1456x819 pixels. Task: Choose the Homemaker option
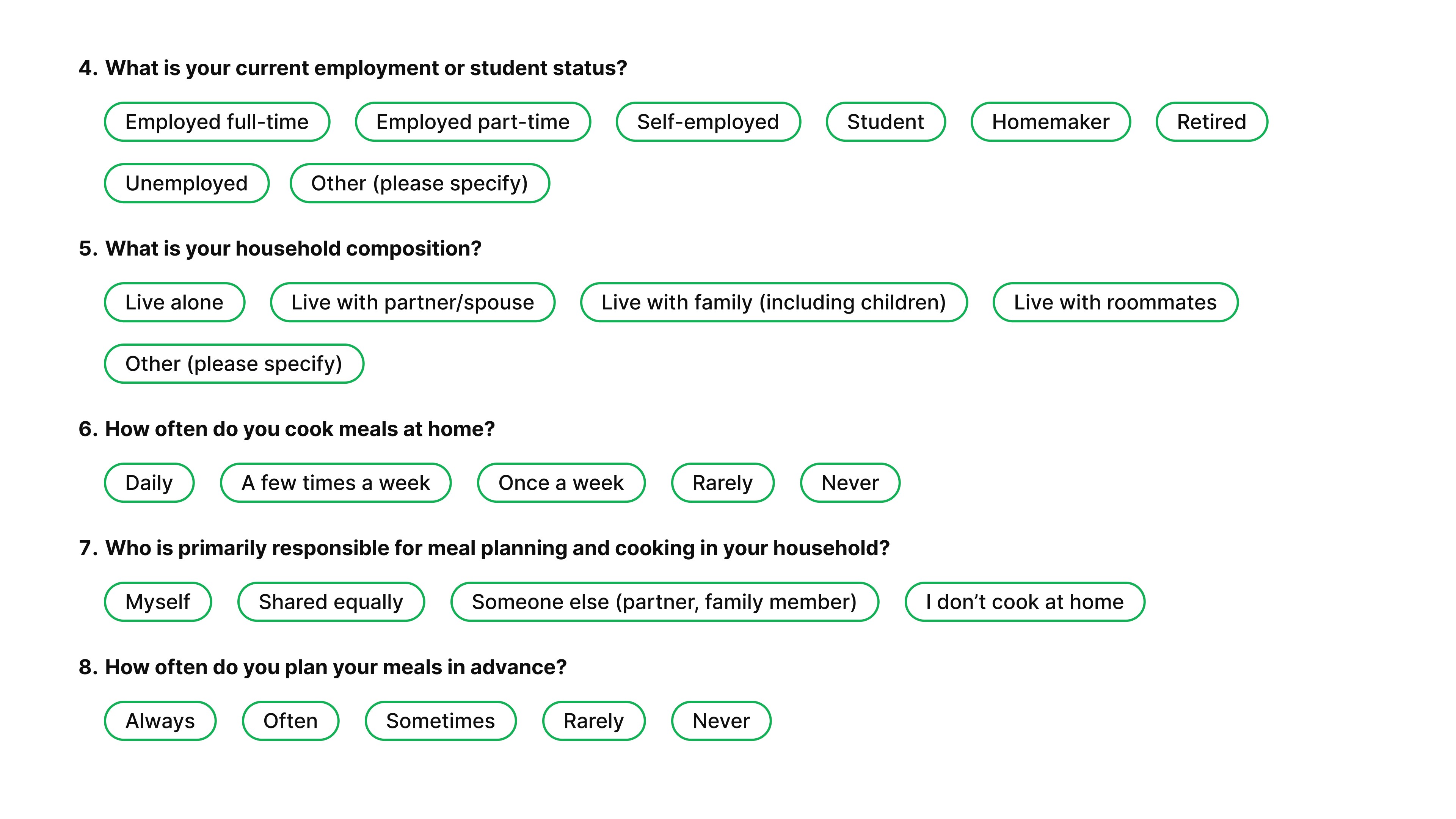click(x=1050, y=122)
